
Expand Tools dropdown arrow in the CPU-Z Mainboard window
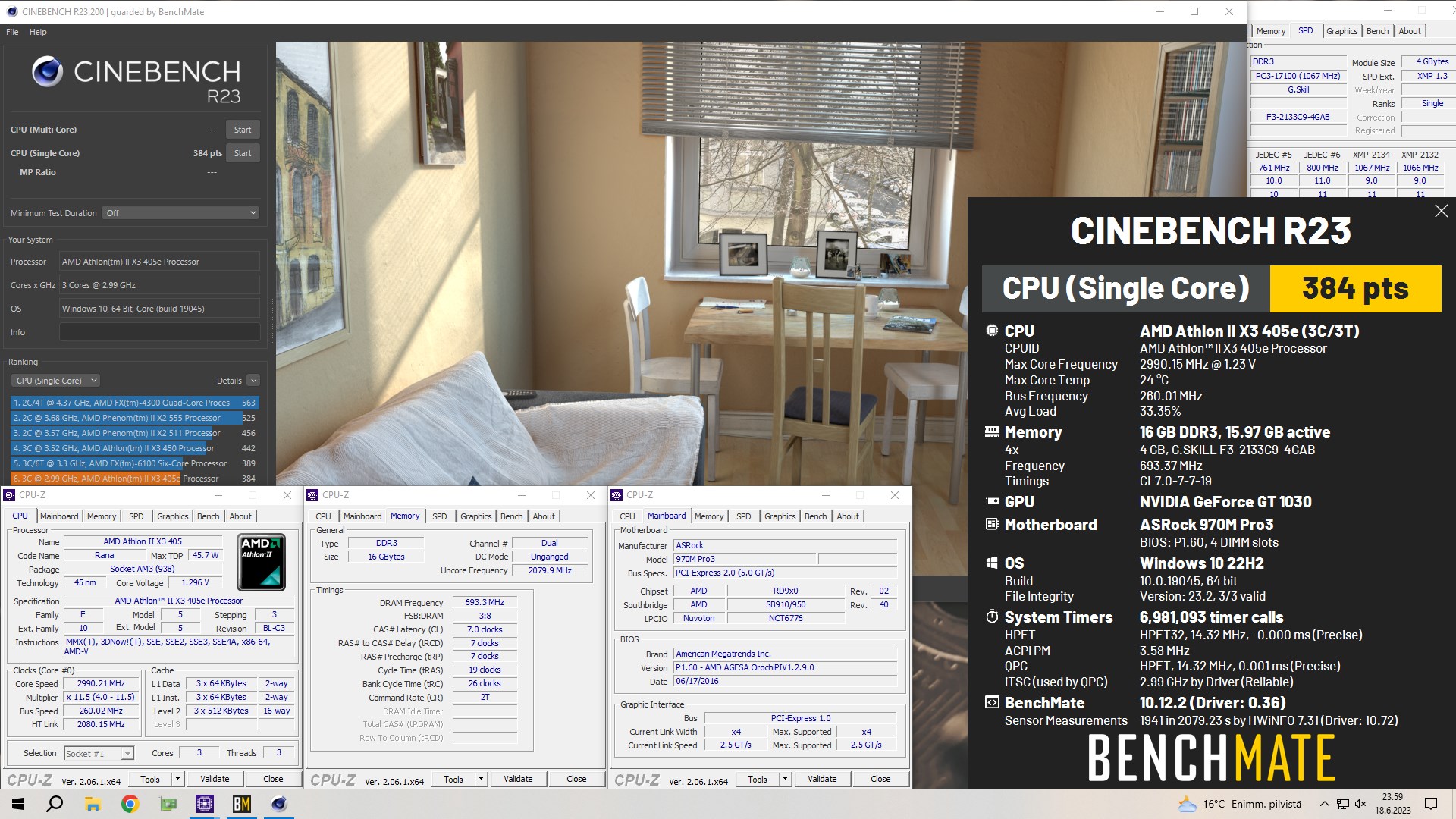[785, 779]
